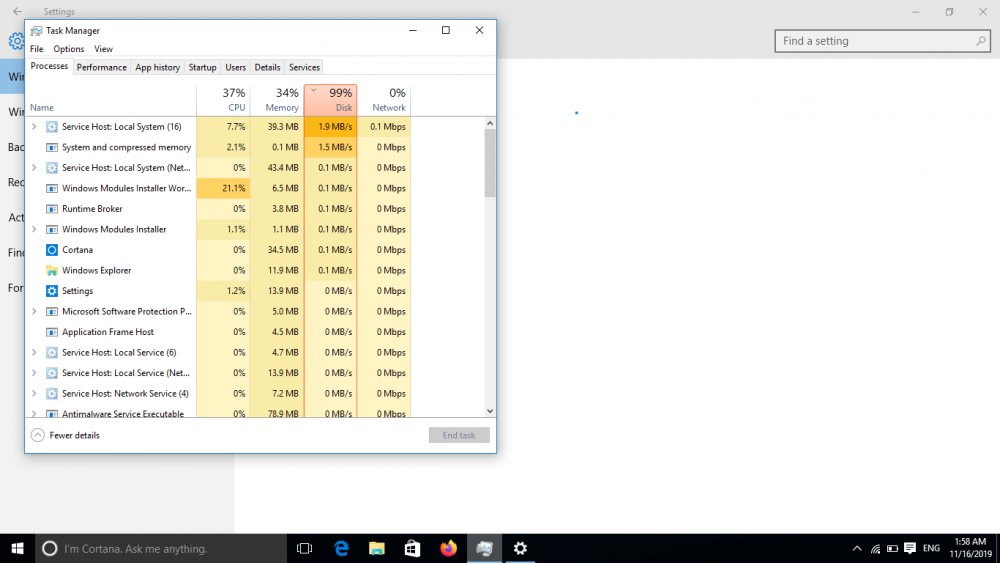
Task: Switch to Details tab
Action: point(267,67)
